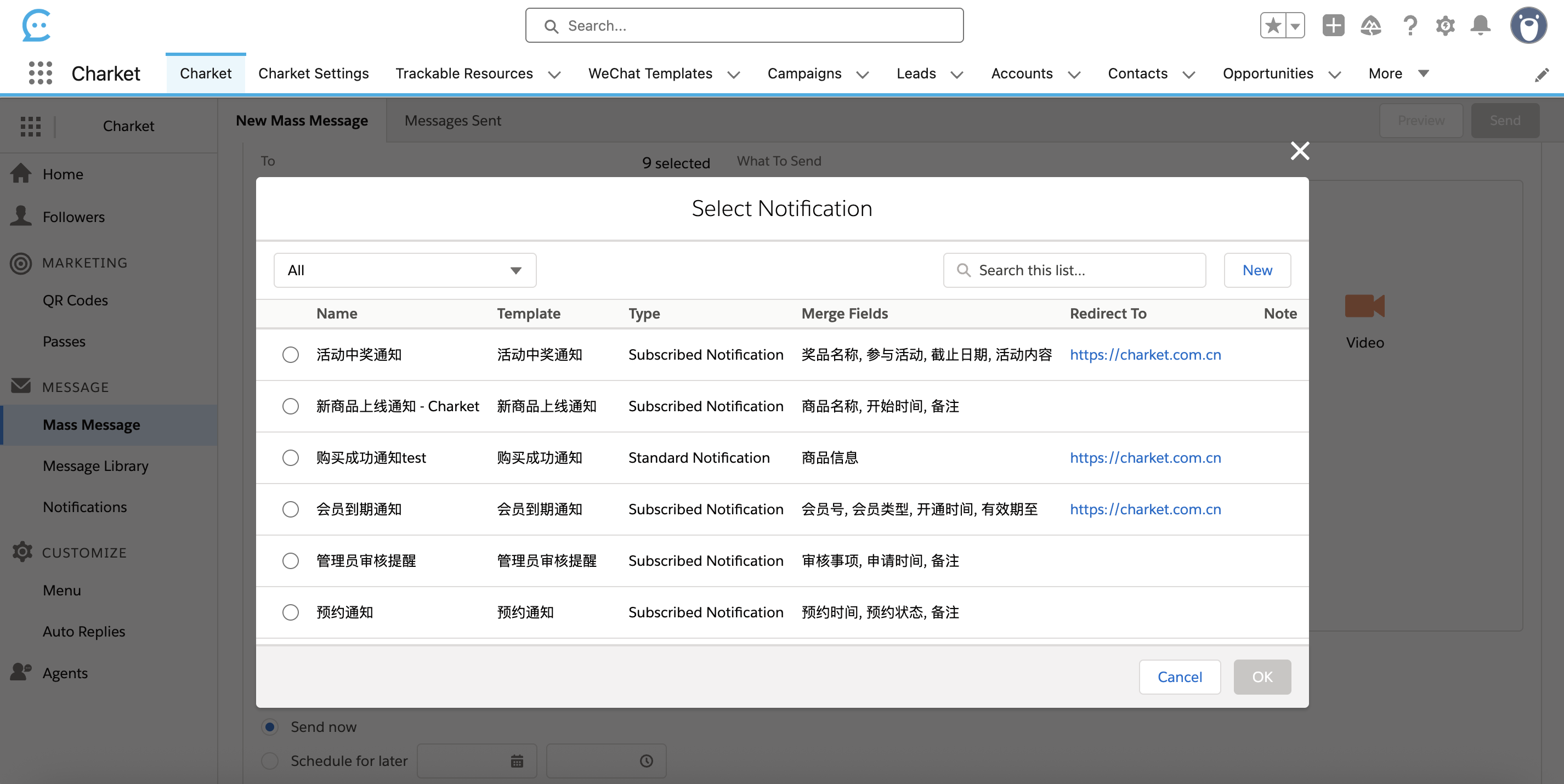1564x784 pixels.
Task: Open the notifications bell icon
Action: pyautogui.click(x=1480, y=25)
